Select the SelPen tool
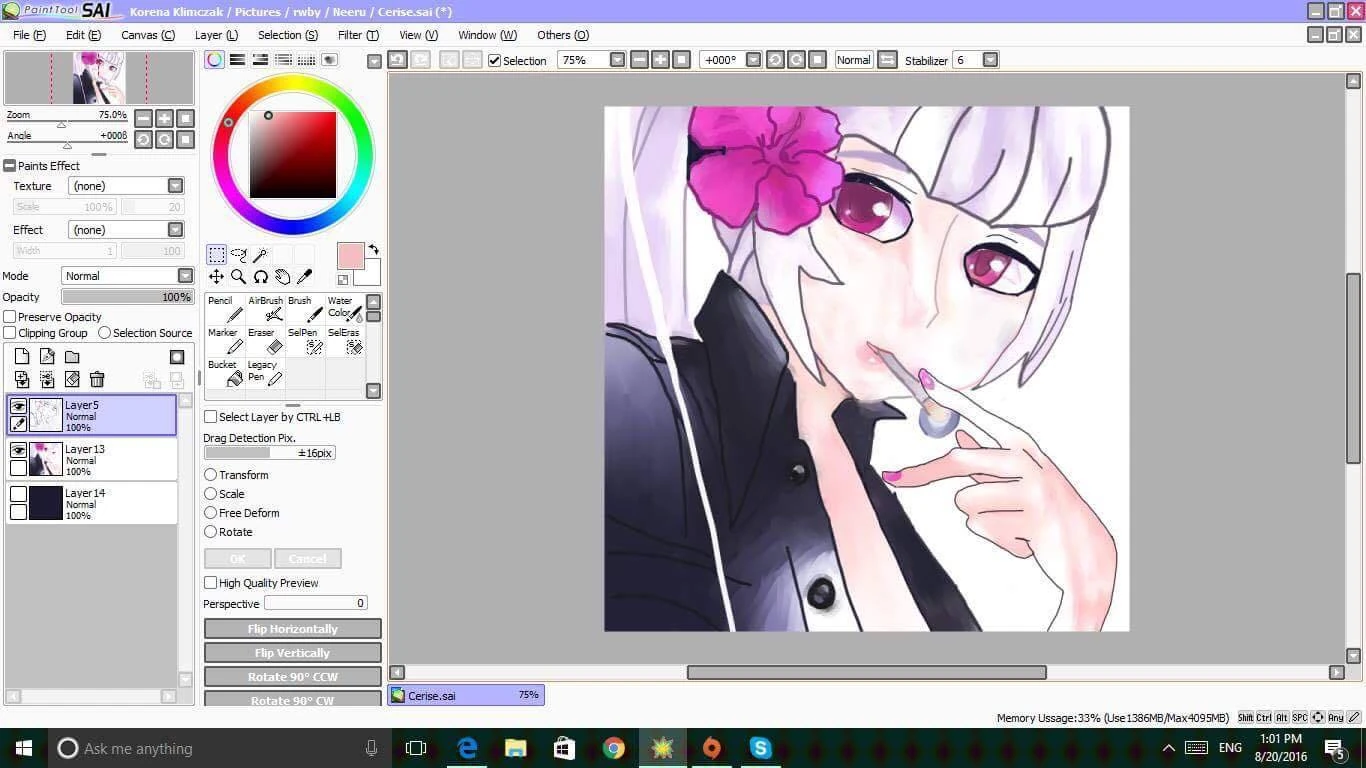This screenshot has height=768, width=1366. point(305,342)
